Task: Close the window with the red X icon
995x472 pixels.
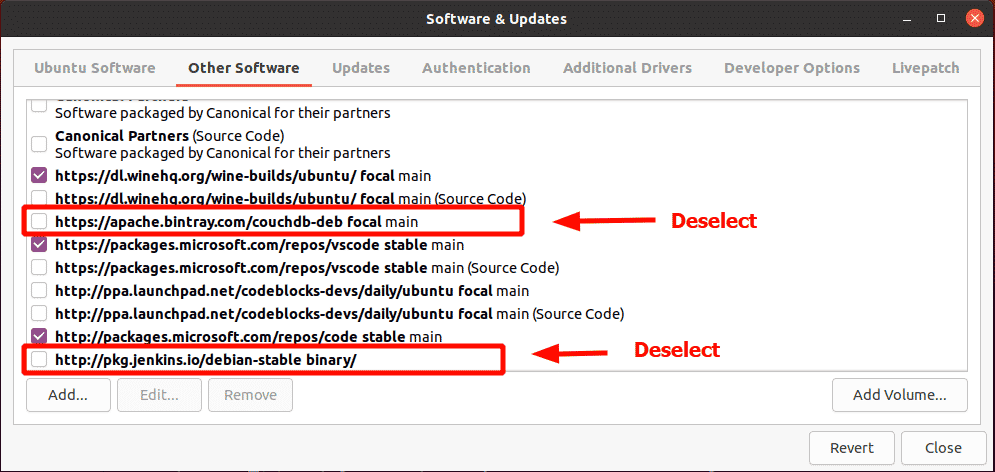Action: (x=974, y=18)
